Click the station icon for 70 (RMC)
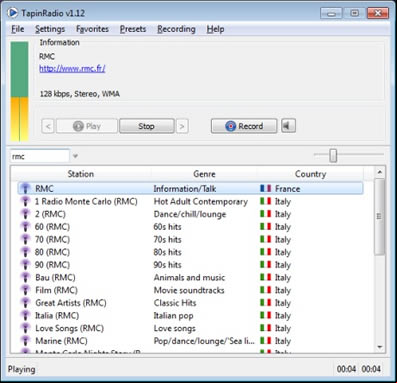 coord(25,239)
